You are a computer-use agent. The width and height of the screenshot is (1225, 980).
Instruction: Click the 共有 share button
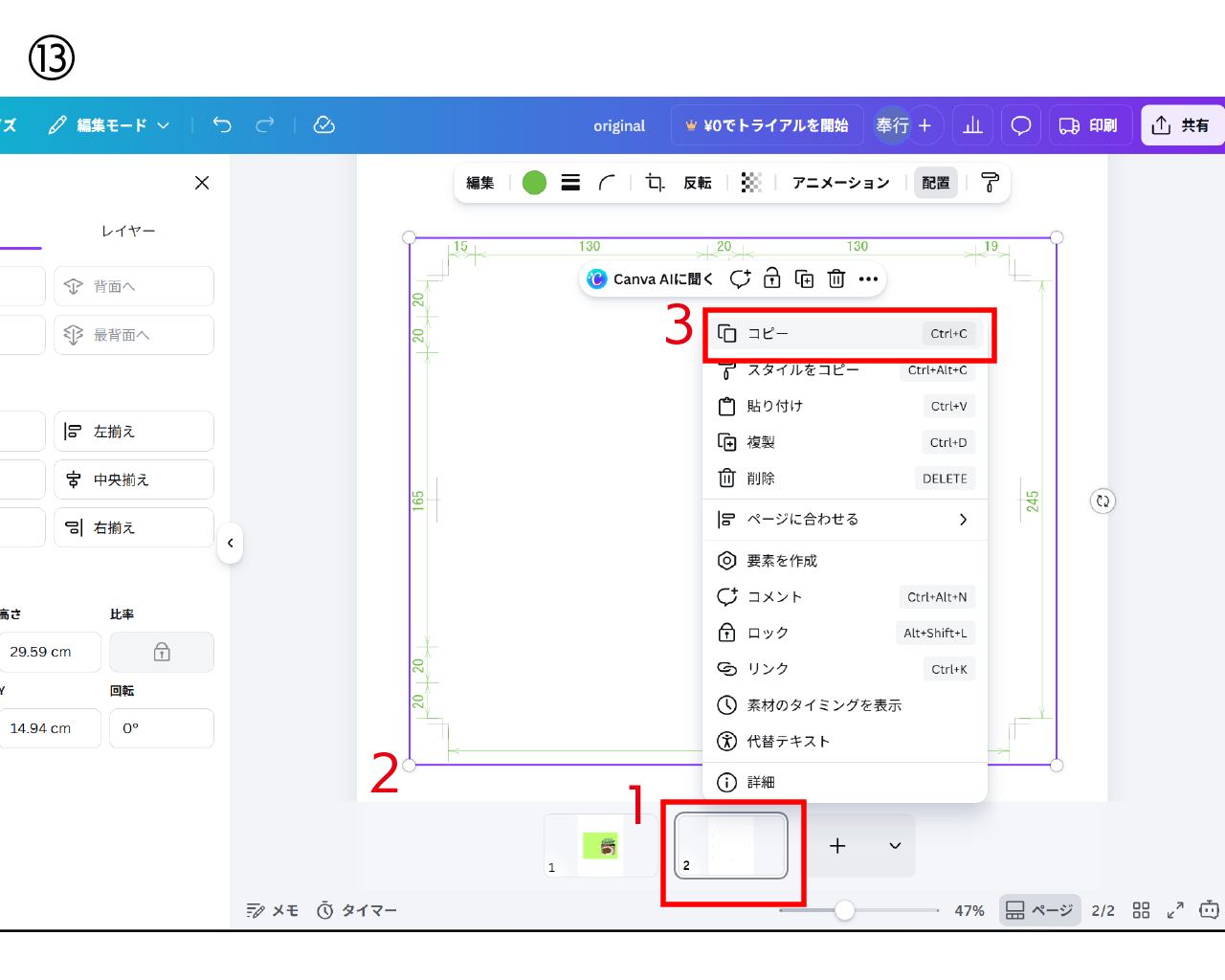coord(1182,125)
